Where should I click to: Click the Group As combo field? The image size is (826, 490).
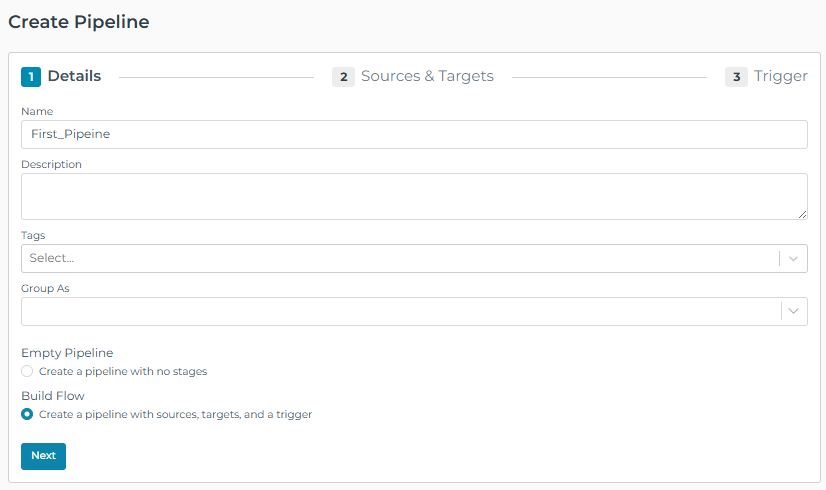(x=400, y=311)
